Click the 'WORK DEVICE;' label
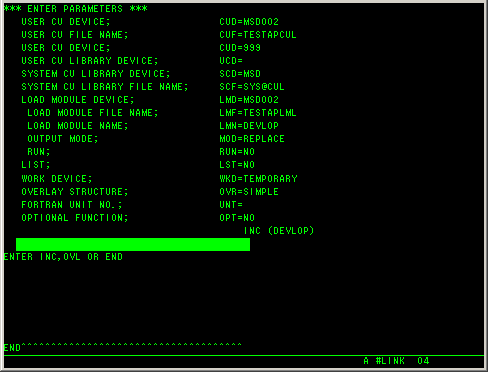The width and height of the screenshot is (488, 372). tap(57, 179)
